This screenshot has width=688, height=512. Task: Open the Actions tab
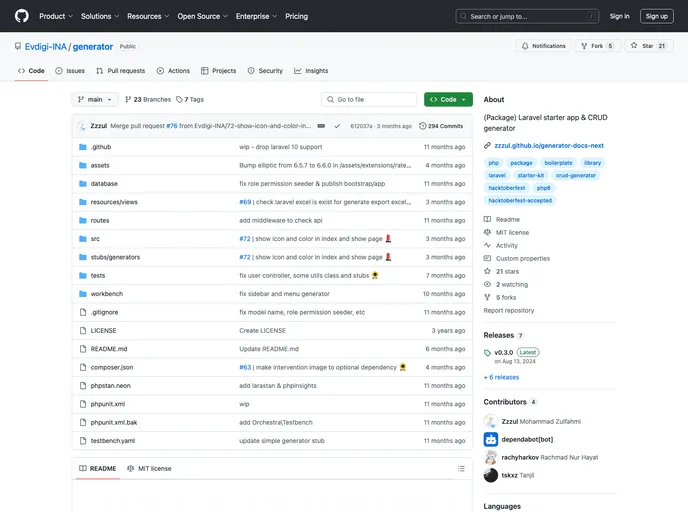(x=173, y=71)
